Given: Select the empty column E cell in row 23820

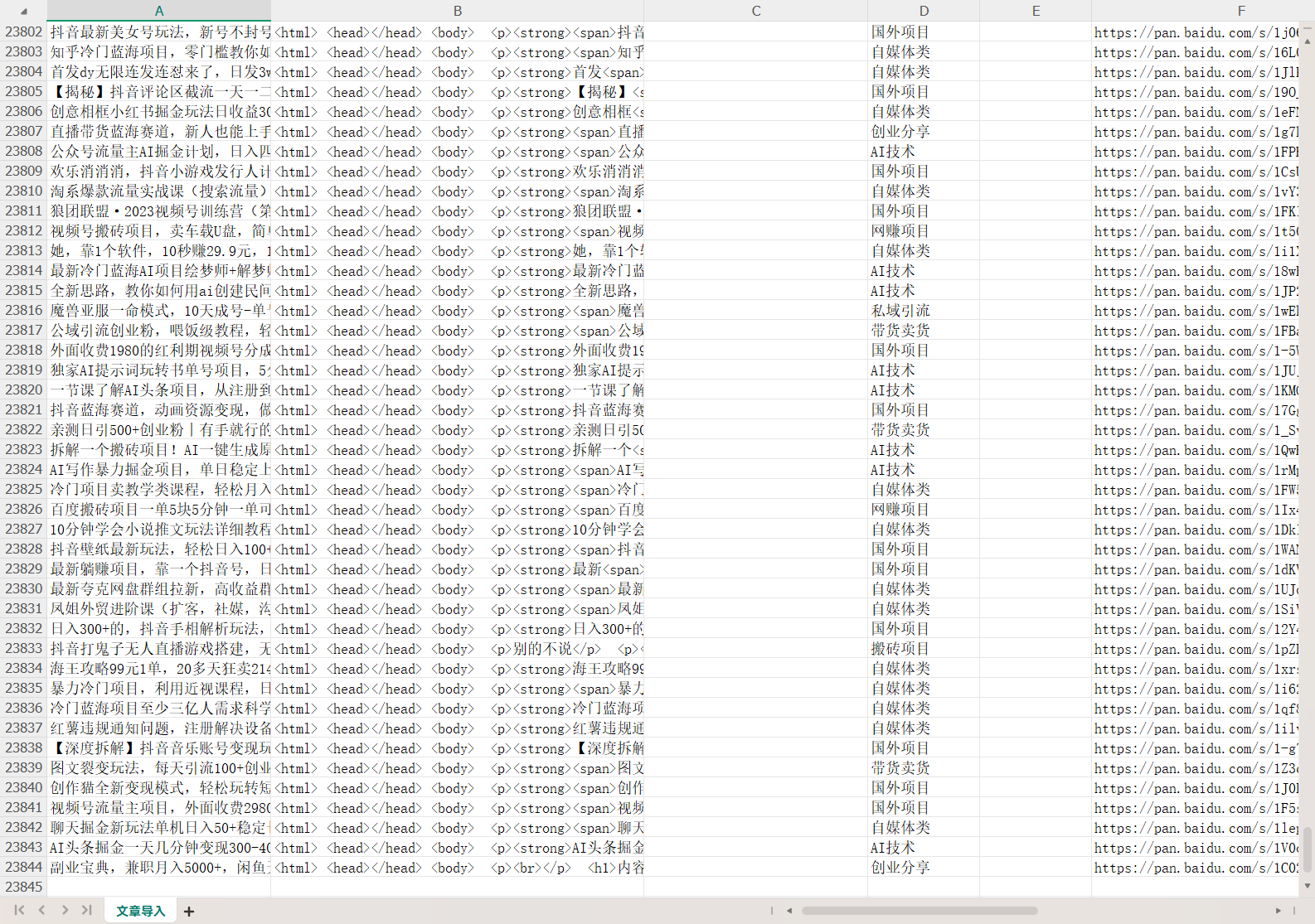Looking at the screenshot, I should (1036, 389).
